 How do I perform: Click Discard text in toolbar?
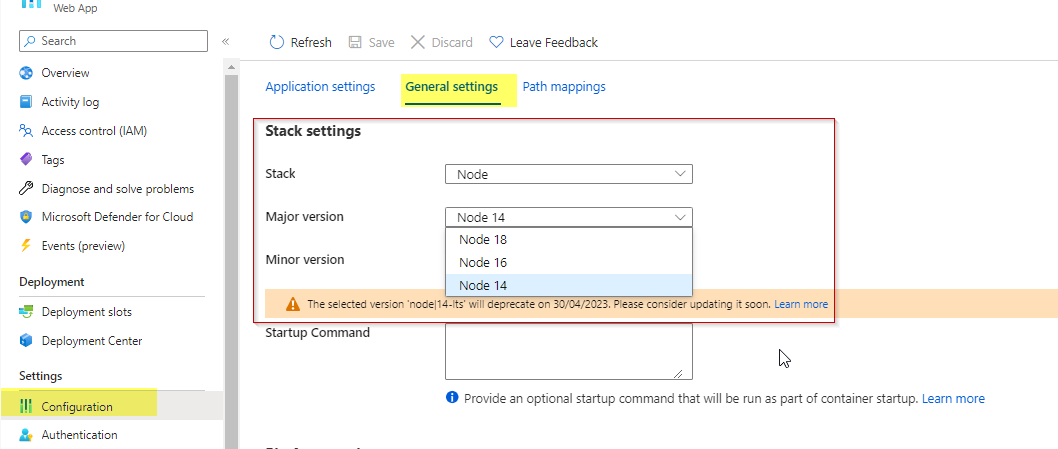(x=452, y=43)
